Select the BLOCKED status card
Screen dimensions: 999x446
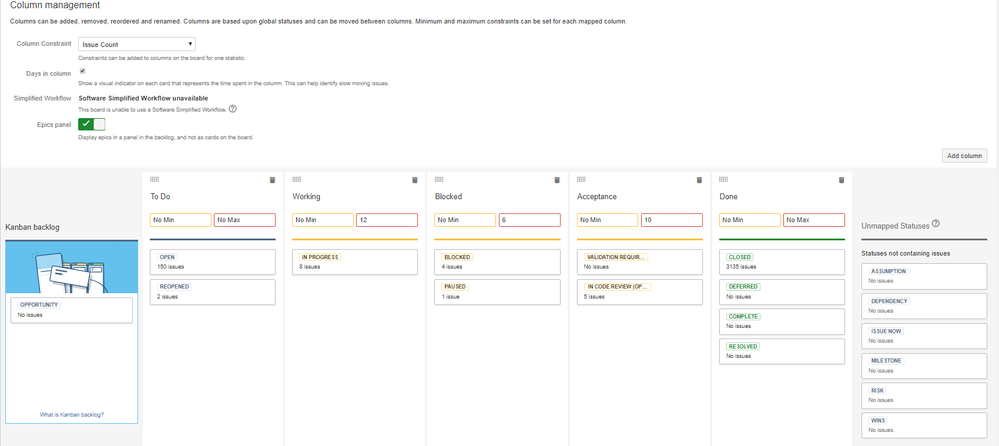pyautogui.click(x=498, y=262)
